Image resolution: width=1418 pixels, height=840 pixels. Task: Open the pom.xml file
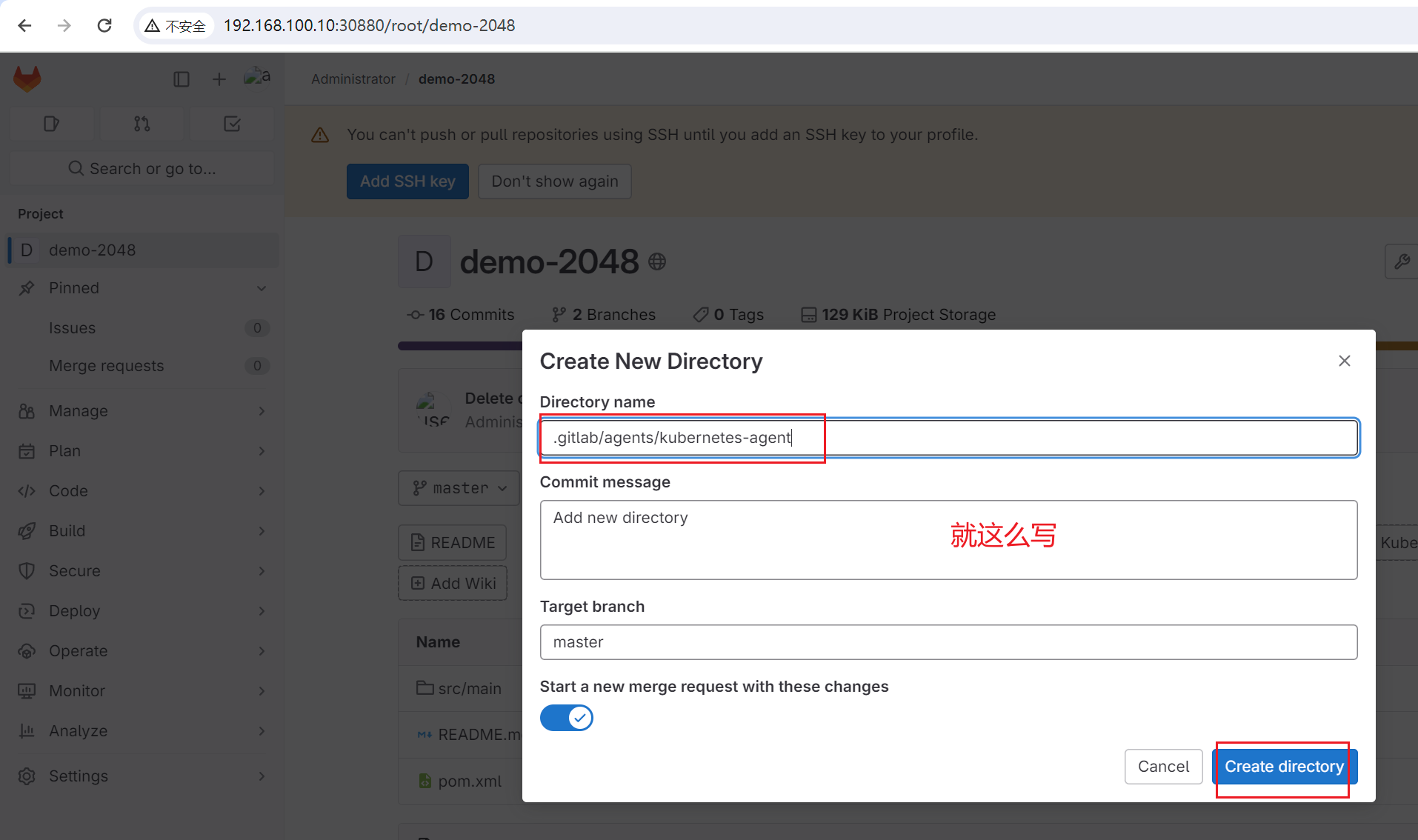point(470,781)
